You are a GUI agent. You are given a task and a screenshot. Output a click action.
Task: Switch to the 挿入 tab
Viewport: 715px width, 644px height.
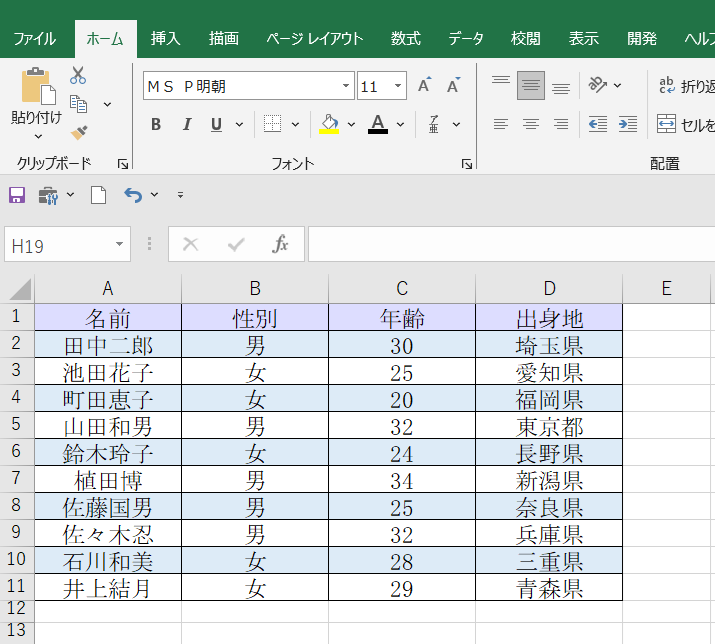pos(166,39)
